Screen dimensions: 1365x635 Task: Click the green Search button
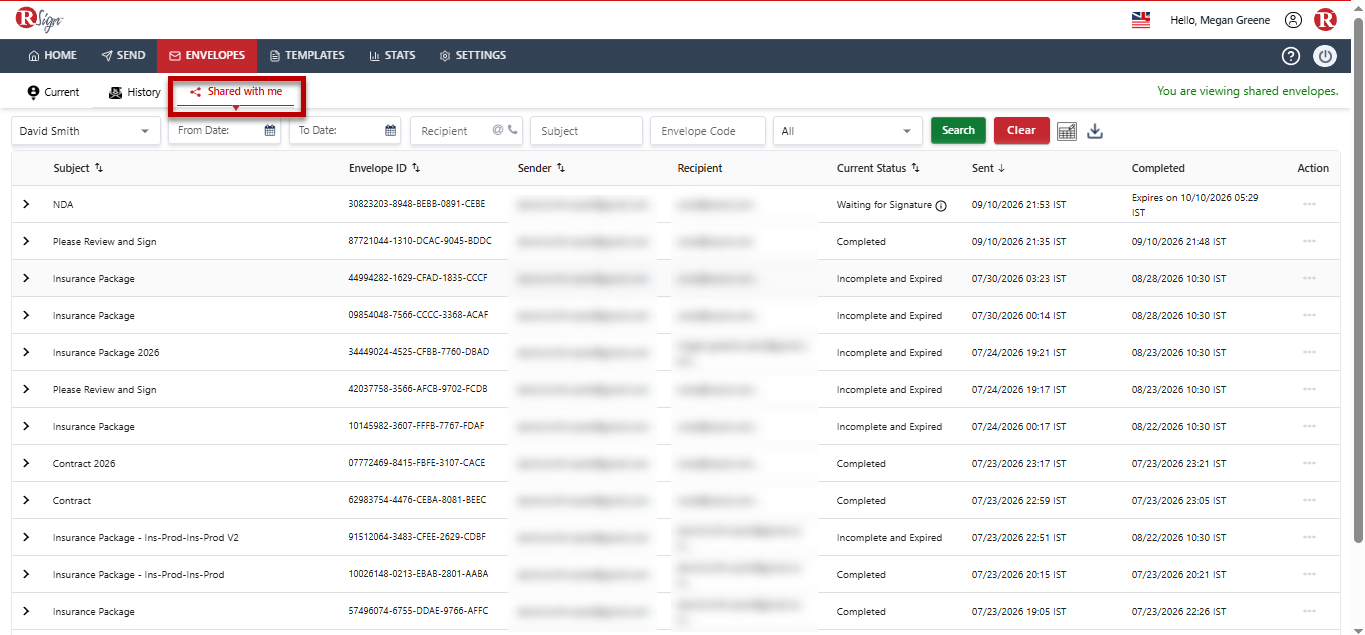[x=958, y=130]
